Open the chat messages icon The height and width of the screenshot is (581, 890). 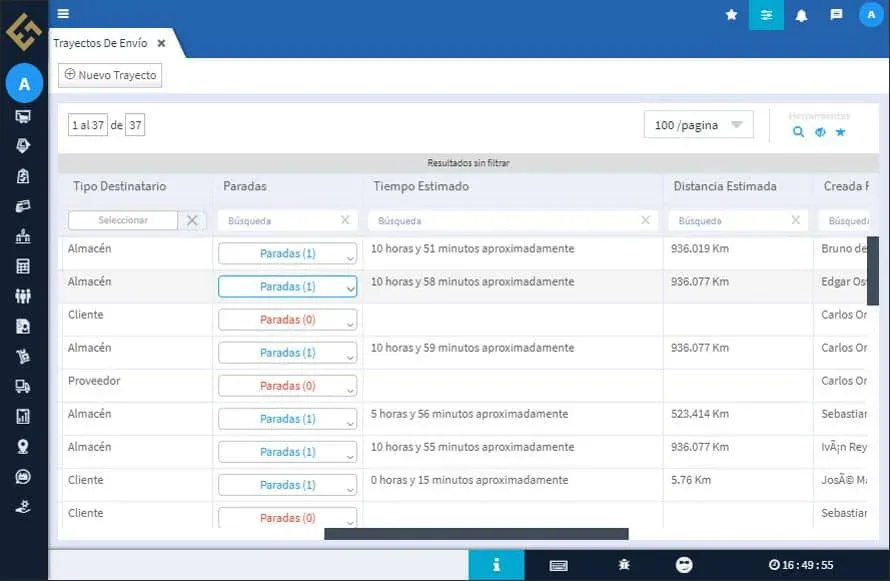point(836,15)
